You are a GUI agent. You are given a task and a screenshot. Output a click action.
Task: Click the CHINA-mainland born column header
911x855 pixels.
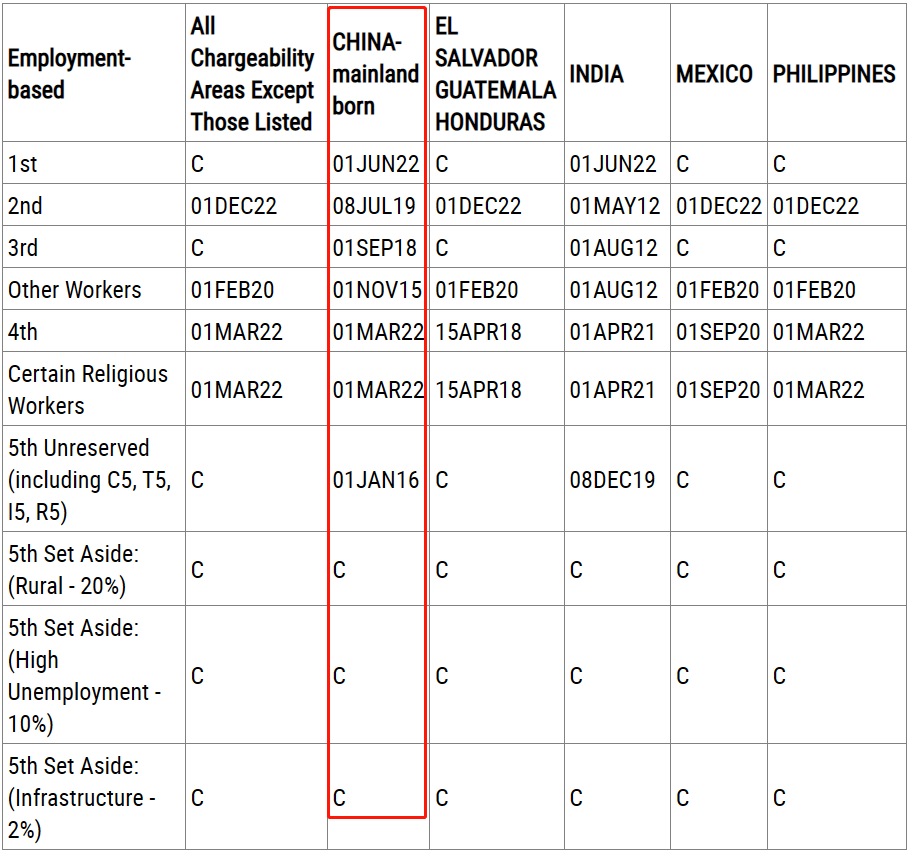[x=376, y=74]
